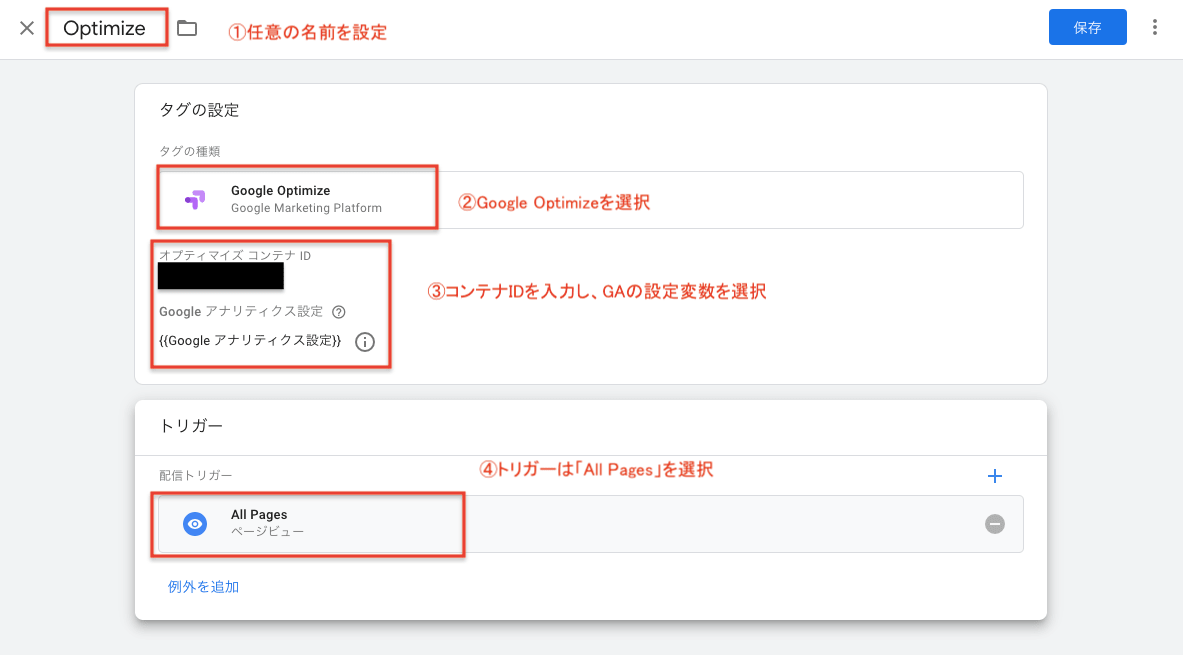Click the トリガー section heading
Screen dimensions: 1183x655
[x=191, y=426]
